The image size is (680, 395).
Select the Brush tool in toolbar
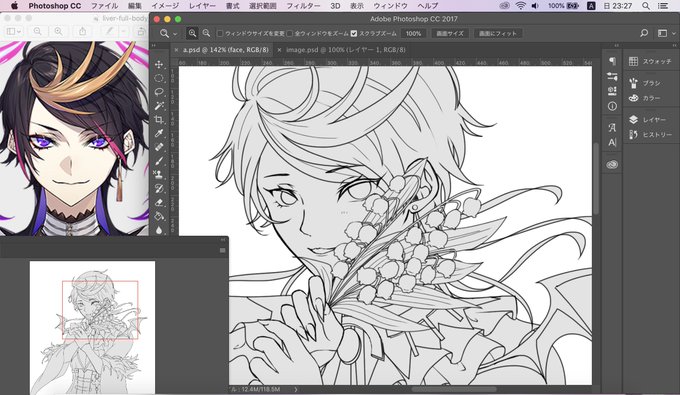click(159, 161)
